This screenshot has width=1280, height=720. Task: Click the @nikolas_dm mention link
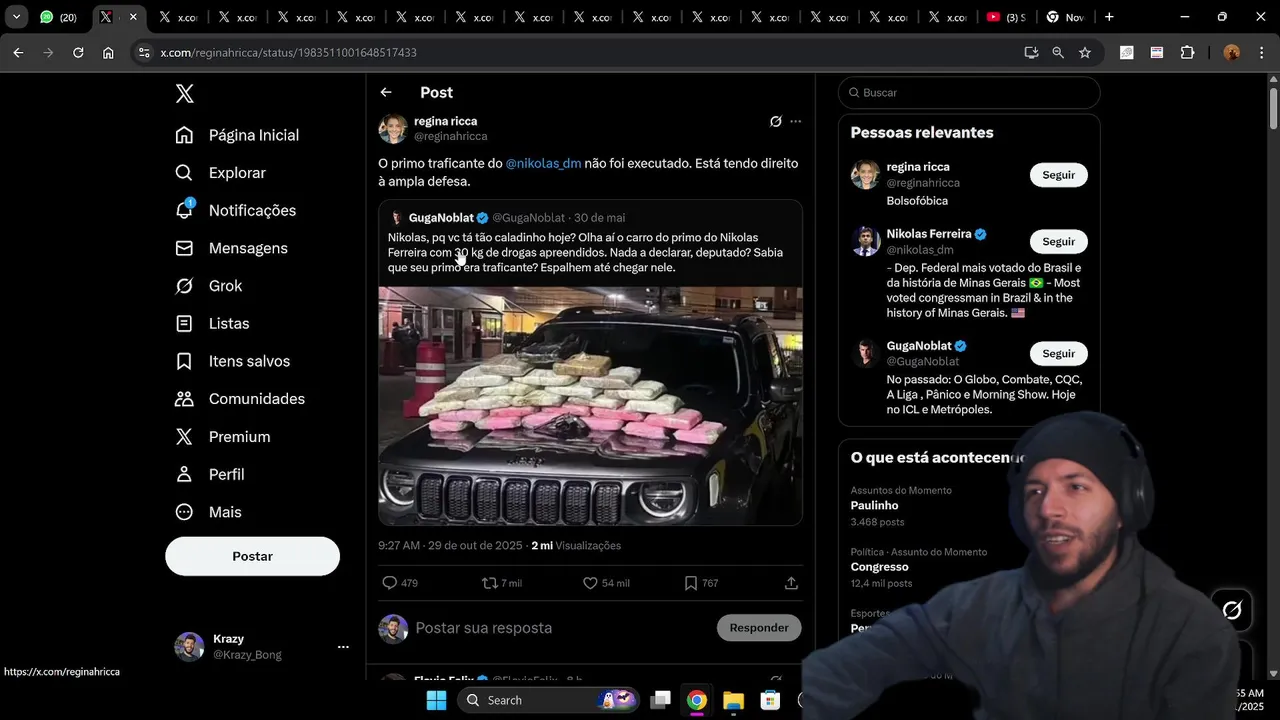click(x=543, y=163)
